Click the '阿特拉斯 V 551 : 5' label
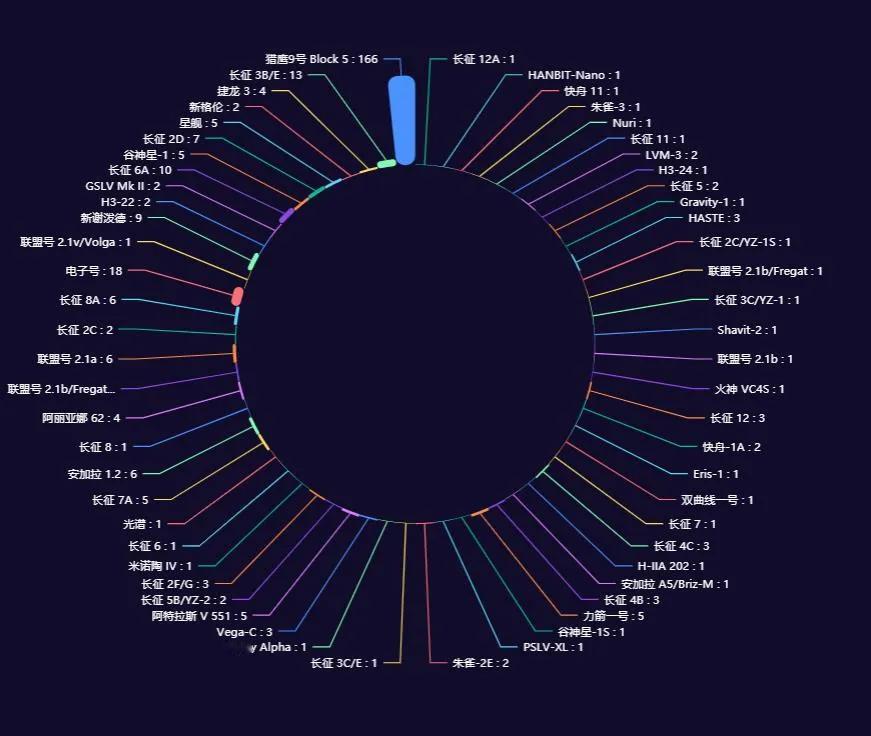The image size is (871, 736). (199, 616)
